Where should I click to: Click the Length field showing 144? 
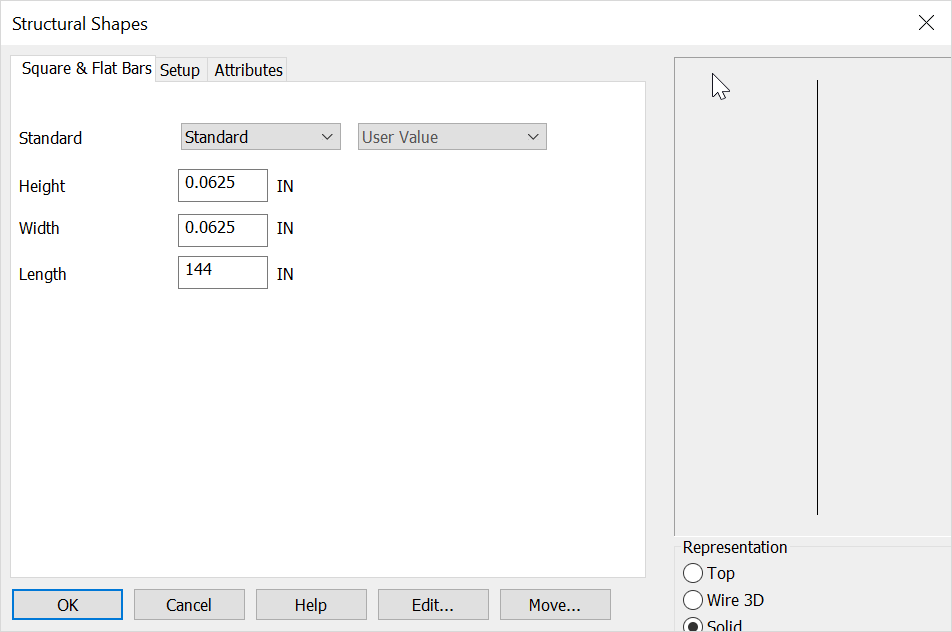(222, 272)
